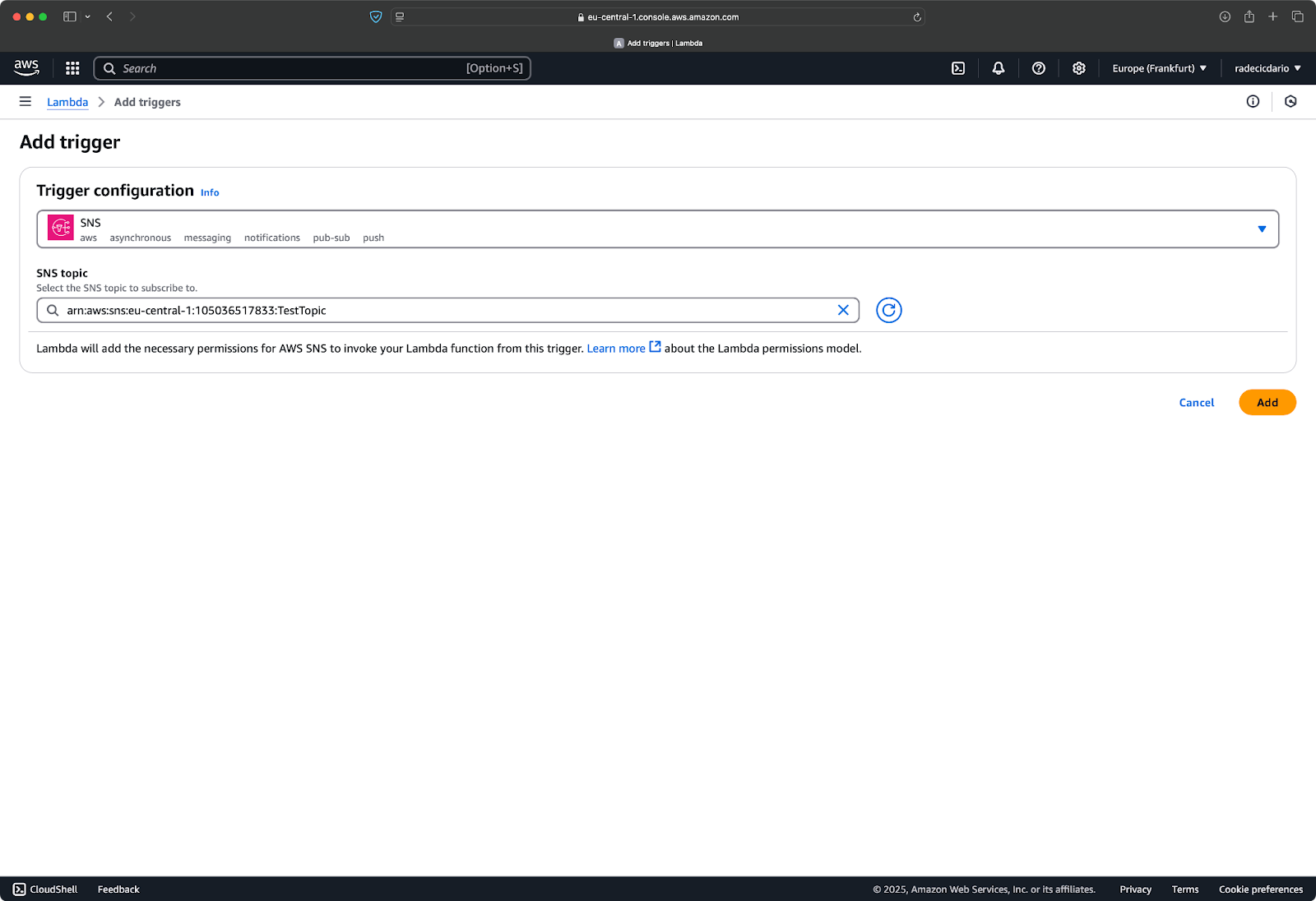
Task: Open CloudShell from the top navigation bar
Action: pos(958,68)
